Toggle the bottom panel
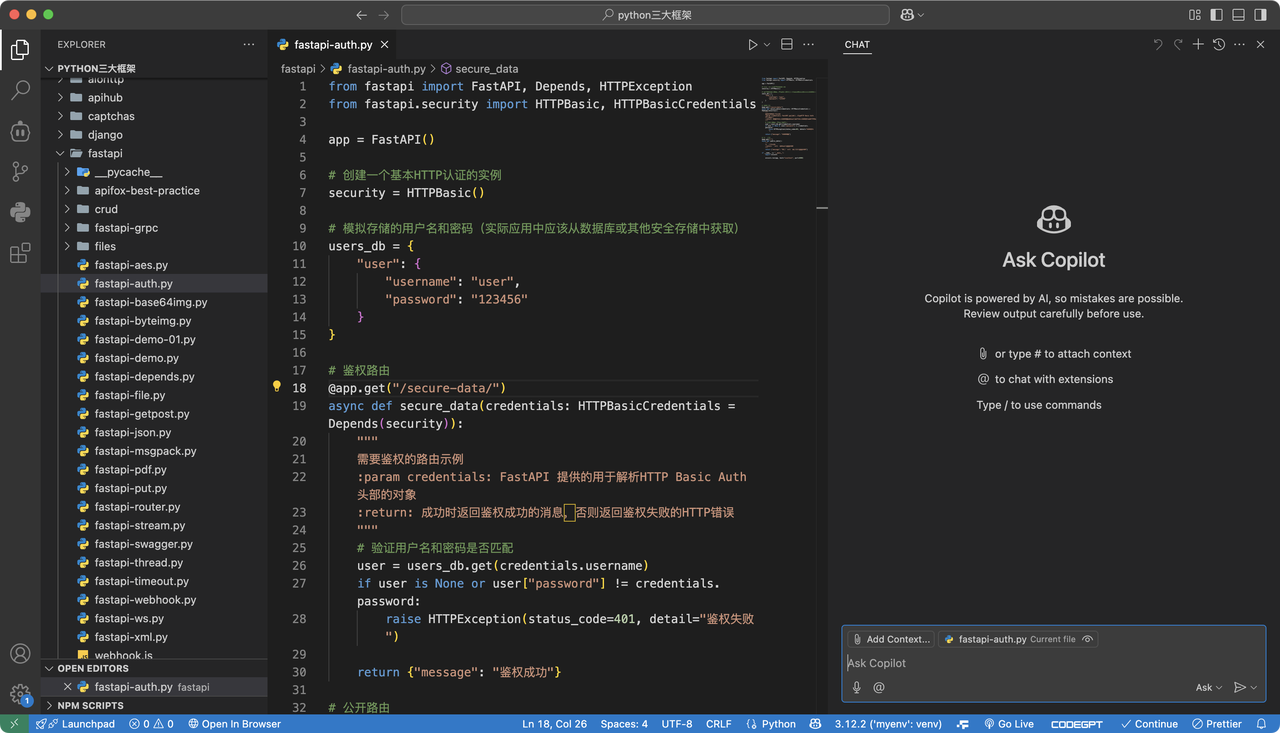The height and width of the screenshot is (733, 1280). click(1239, 15)
